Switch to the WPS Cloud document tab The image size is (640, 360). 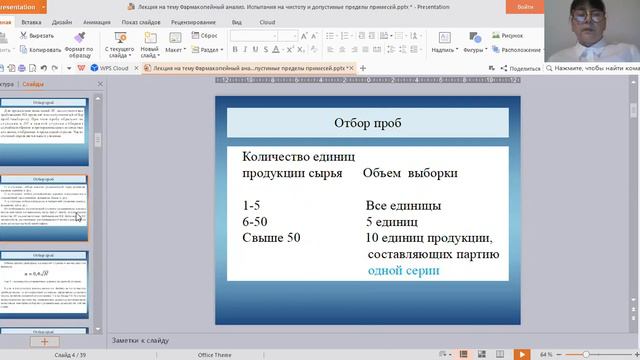pos(110,68)
